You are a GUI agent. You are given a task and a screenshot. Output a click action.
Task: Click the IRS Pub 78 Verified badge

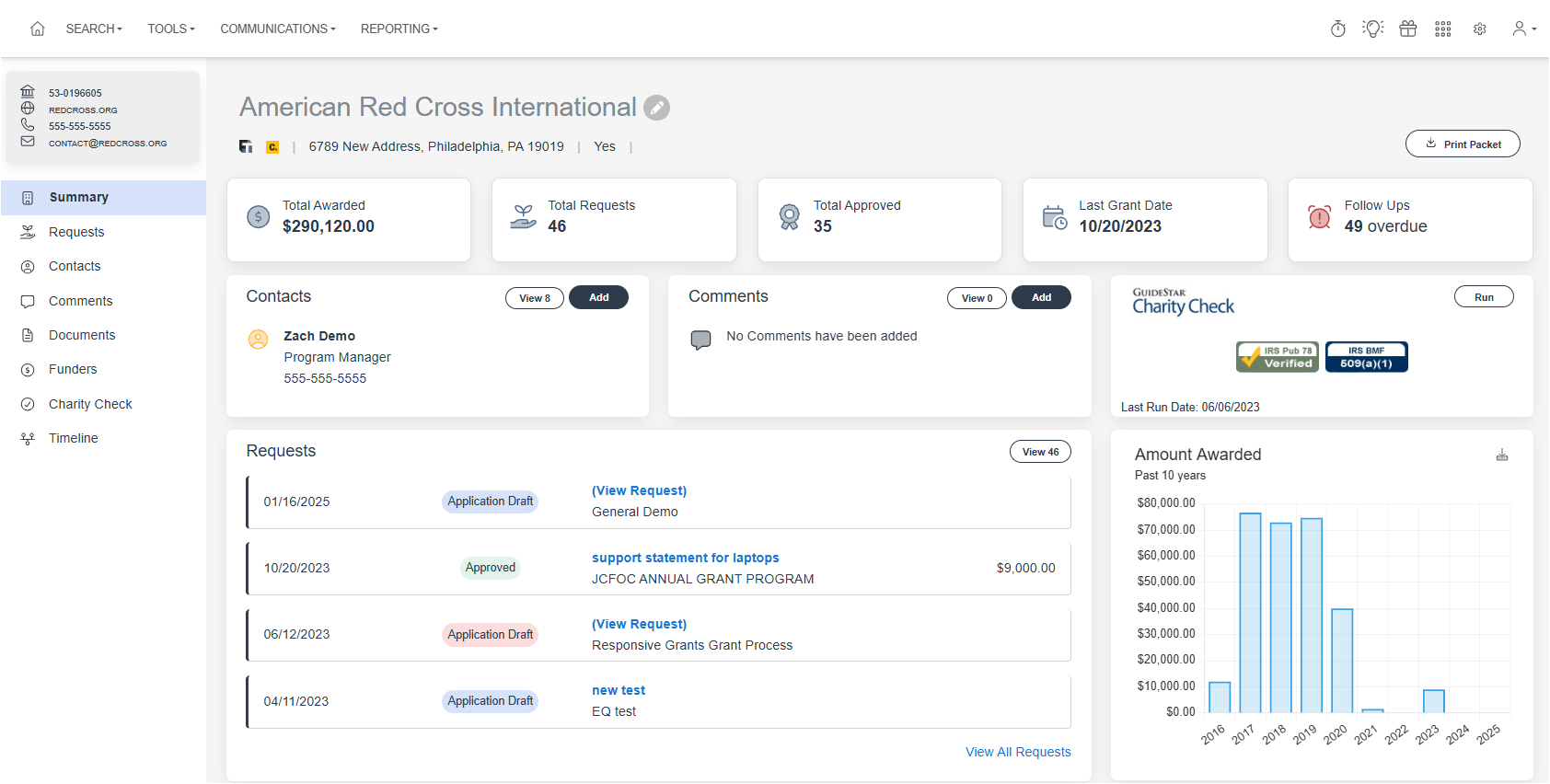point(1278,357)
